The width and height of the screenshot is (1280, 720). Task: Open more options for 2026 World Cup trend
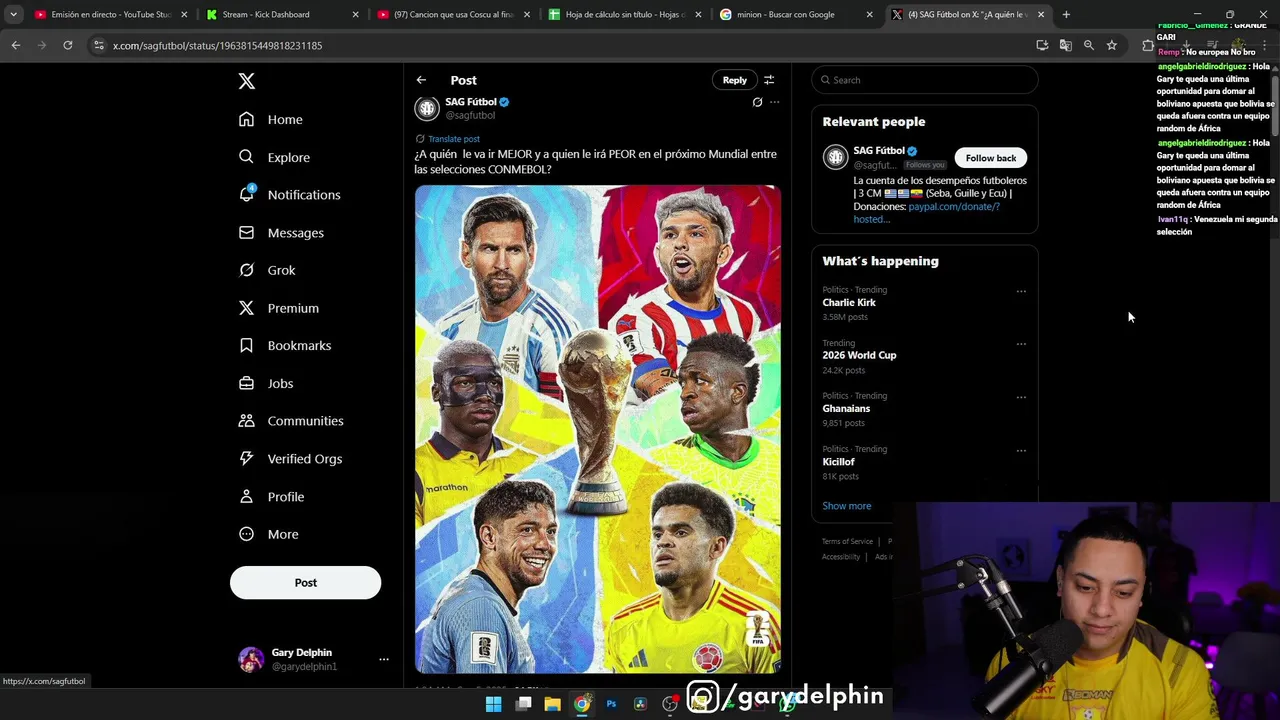click(x=1021, y=344)
